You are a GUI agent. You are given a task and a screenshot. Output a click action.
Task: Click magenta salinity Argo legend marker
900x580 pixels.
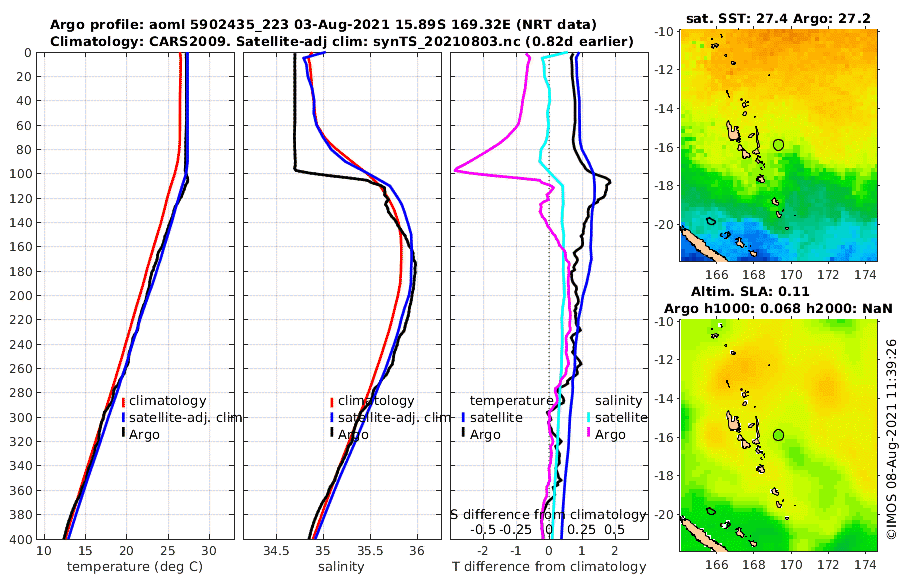(589, 434)
